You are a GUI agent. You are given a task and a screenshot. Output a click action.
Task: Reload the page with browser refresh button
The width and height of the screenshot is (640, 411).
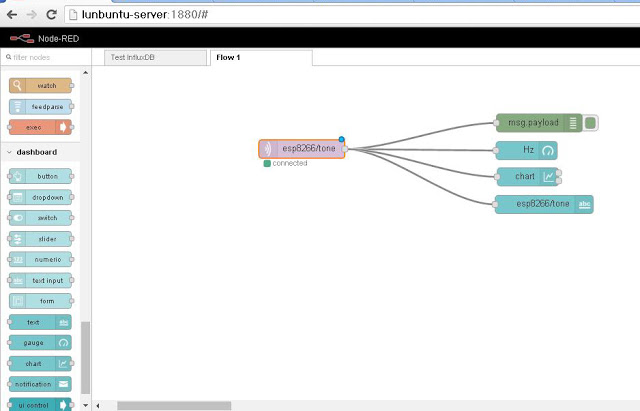click(x=51, y=15)
